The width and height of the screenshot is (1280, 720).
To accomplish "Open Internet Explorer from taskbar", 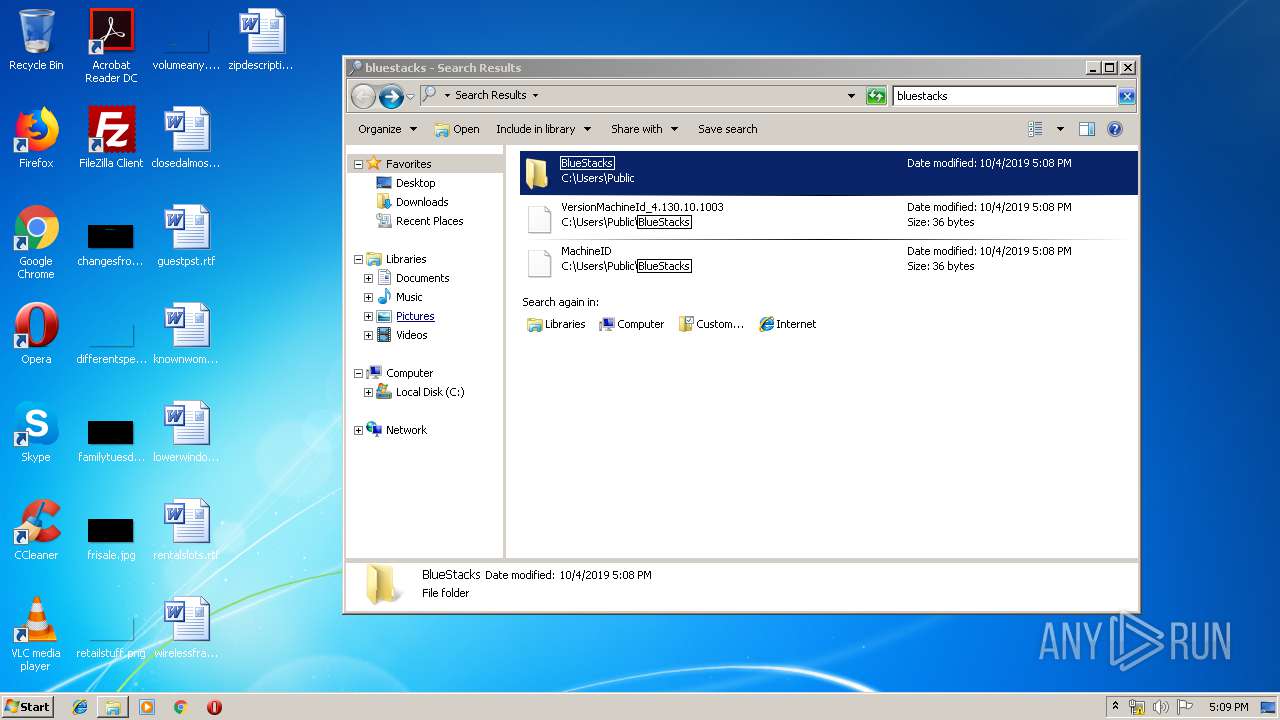I will pos(80,707).
